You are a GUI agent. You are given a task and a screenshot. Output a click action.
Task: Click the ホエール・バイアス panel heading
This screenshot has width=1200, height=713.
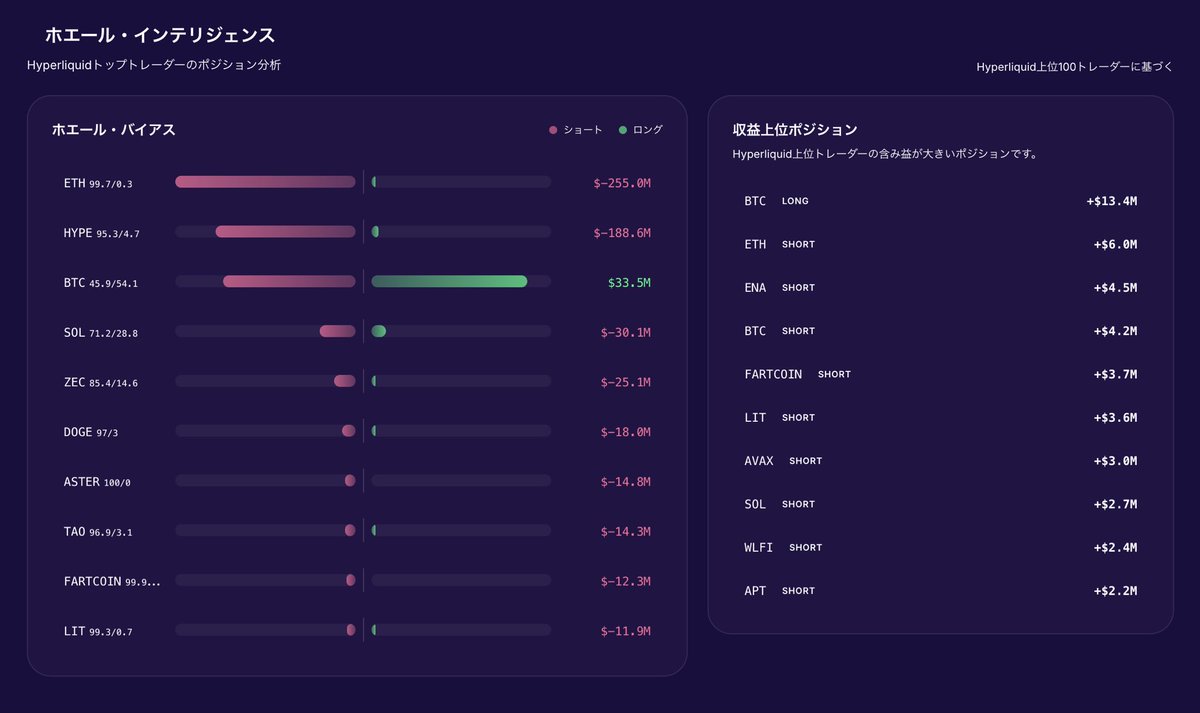click(114, 130)
